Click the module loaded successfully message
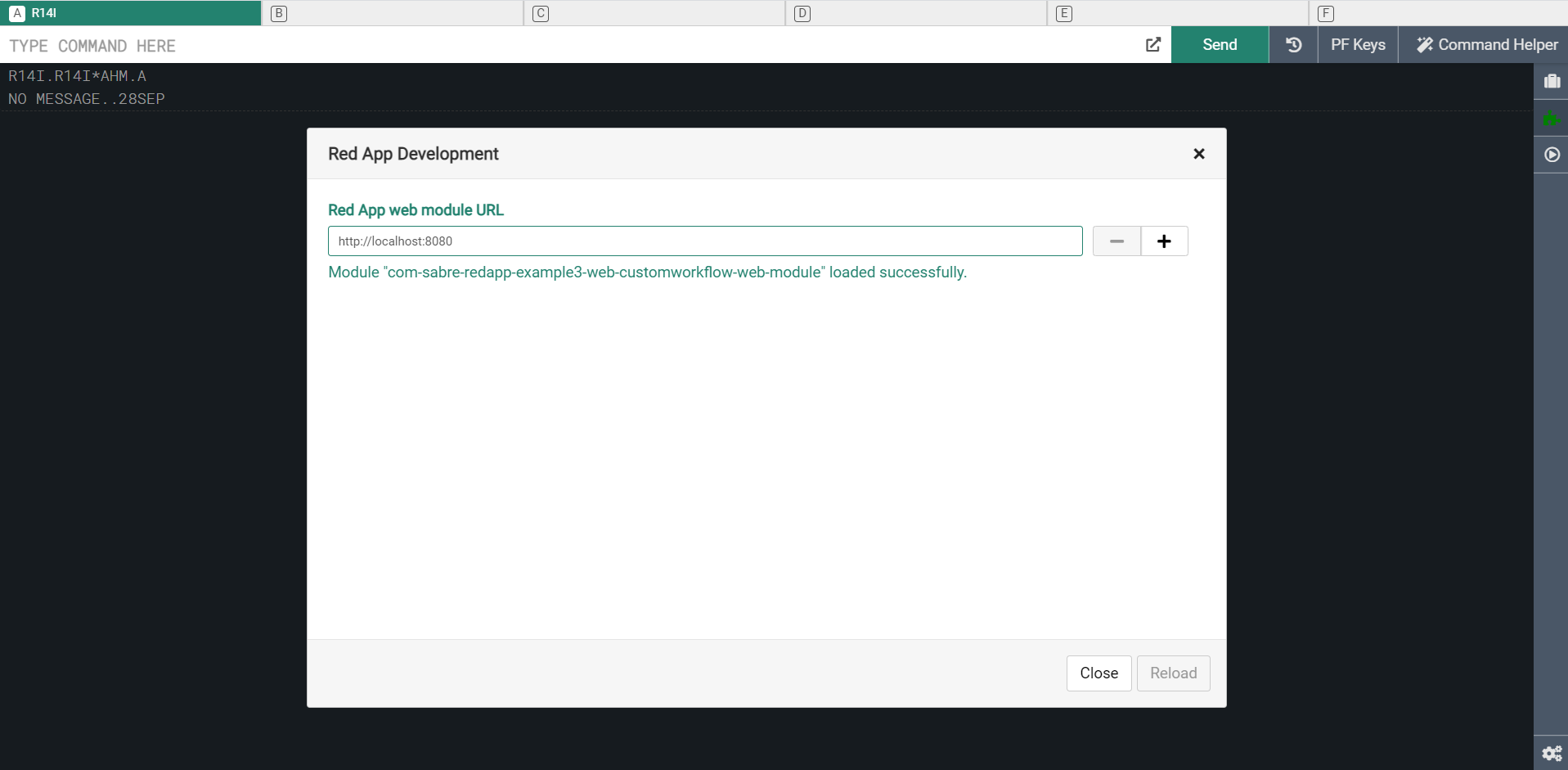1568x770 pixels. click(647, 272)
